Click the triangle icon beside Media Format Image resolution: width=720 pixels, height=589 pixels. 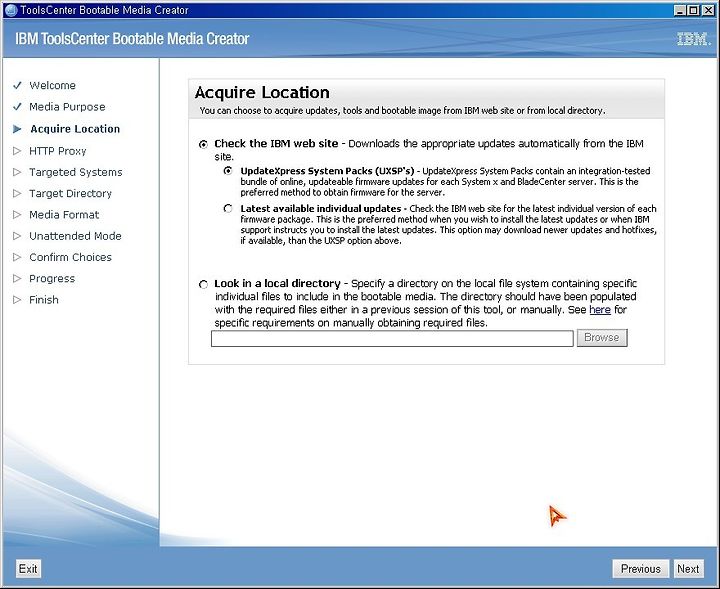(x=17, y=214)
